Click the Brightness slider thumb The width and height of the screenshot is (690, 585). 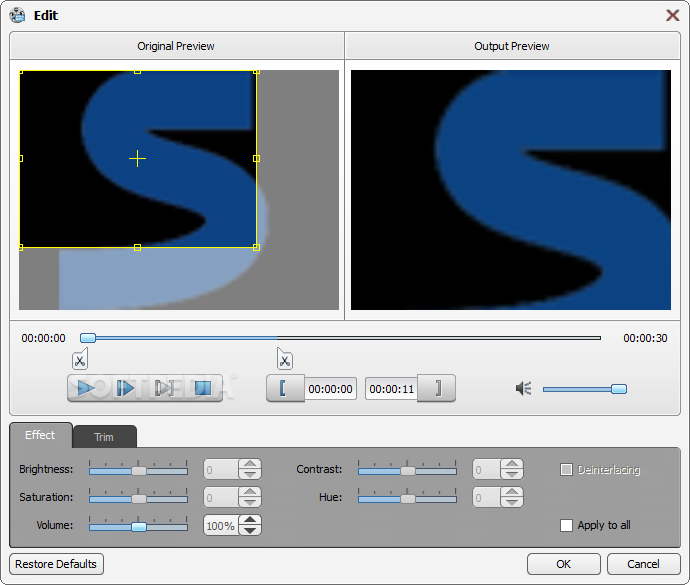139,471
